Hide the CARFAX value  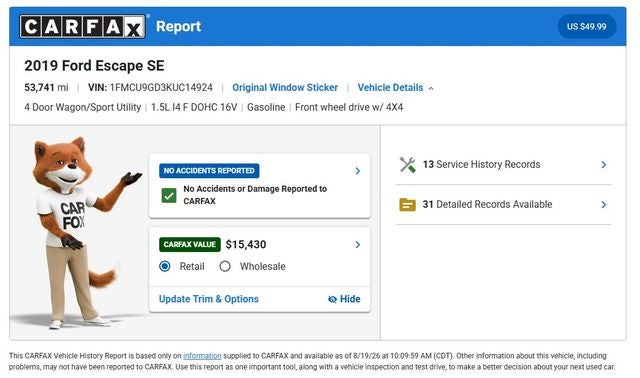click(344, 299)
